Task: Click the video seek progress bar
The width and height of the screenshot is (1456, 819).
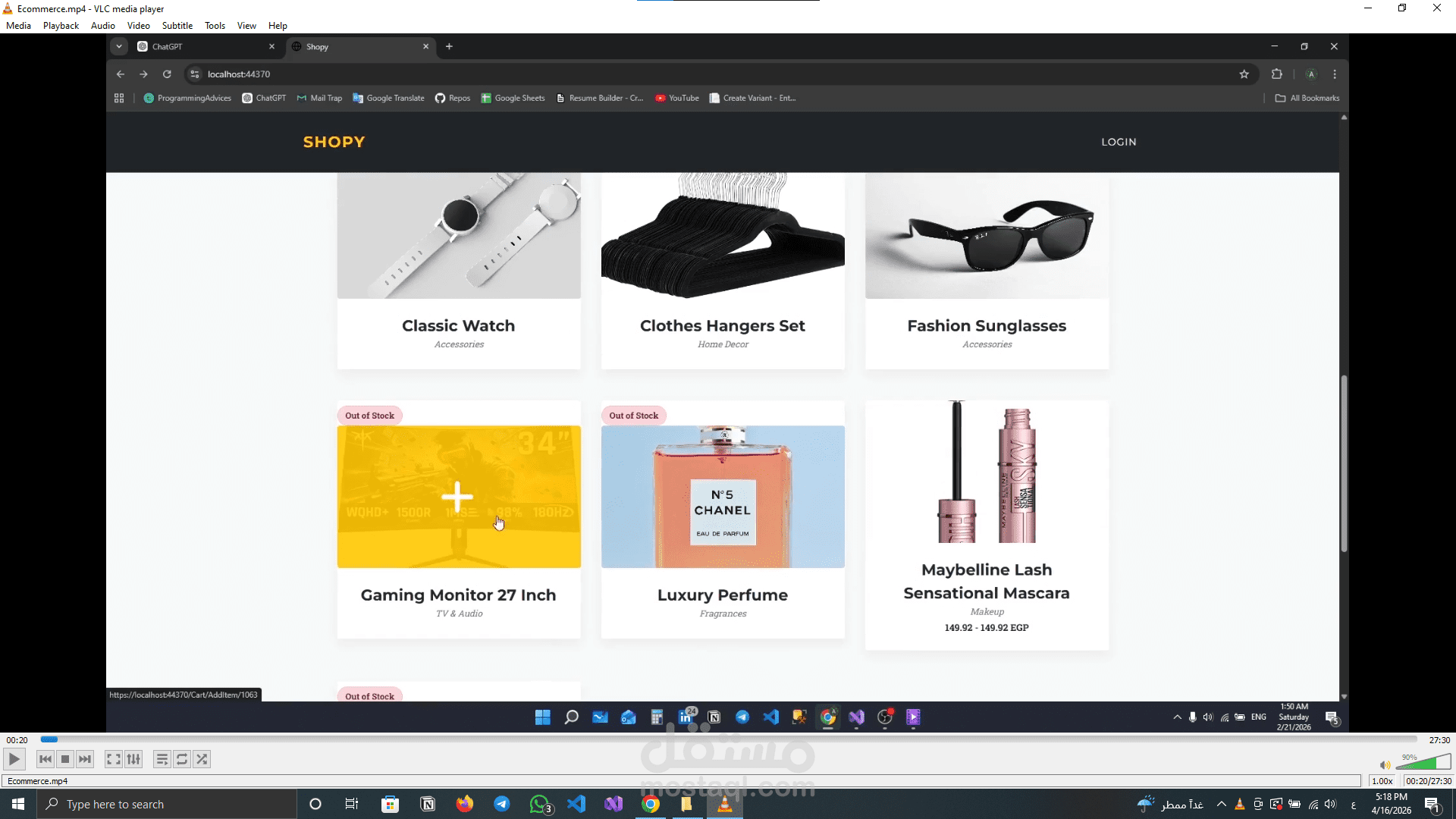Action: tap(728, 739)
